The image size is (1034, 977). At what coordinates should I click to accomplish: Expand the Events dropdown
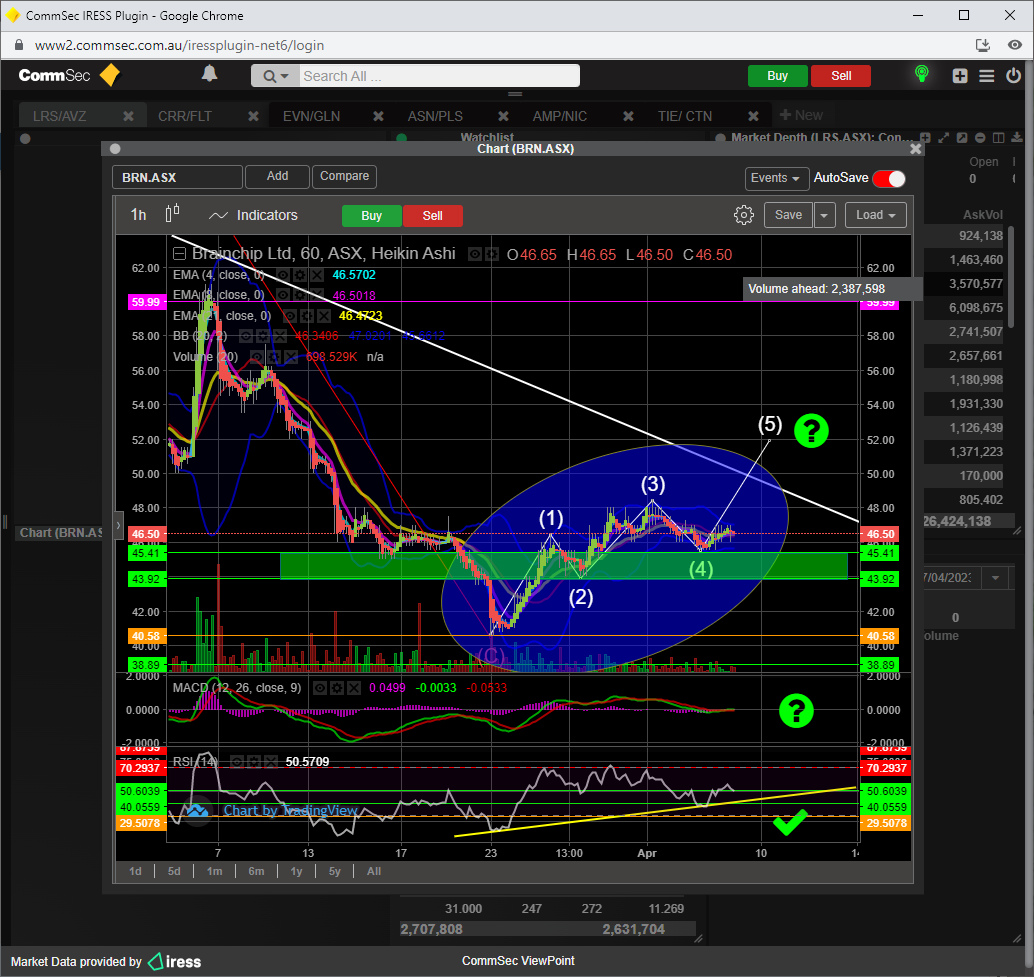pyautogui.click(x=776, y=178)
